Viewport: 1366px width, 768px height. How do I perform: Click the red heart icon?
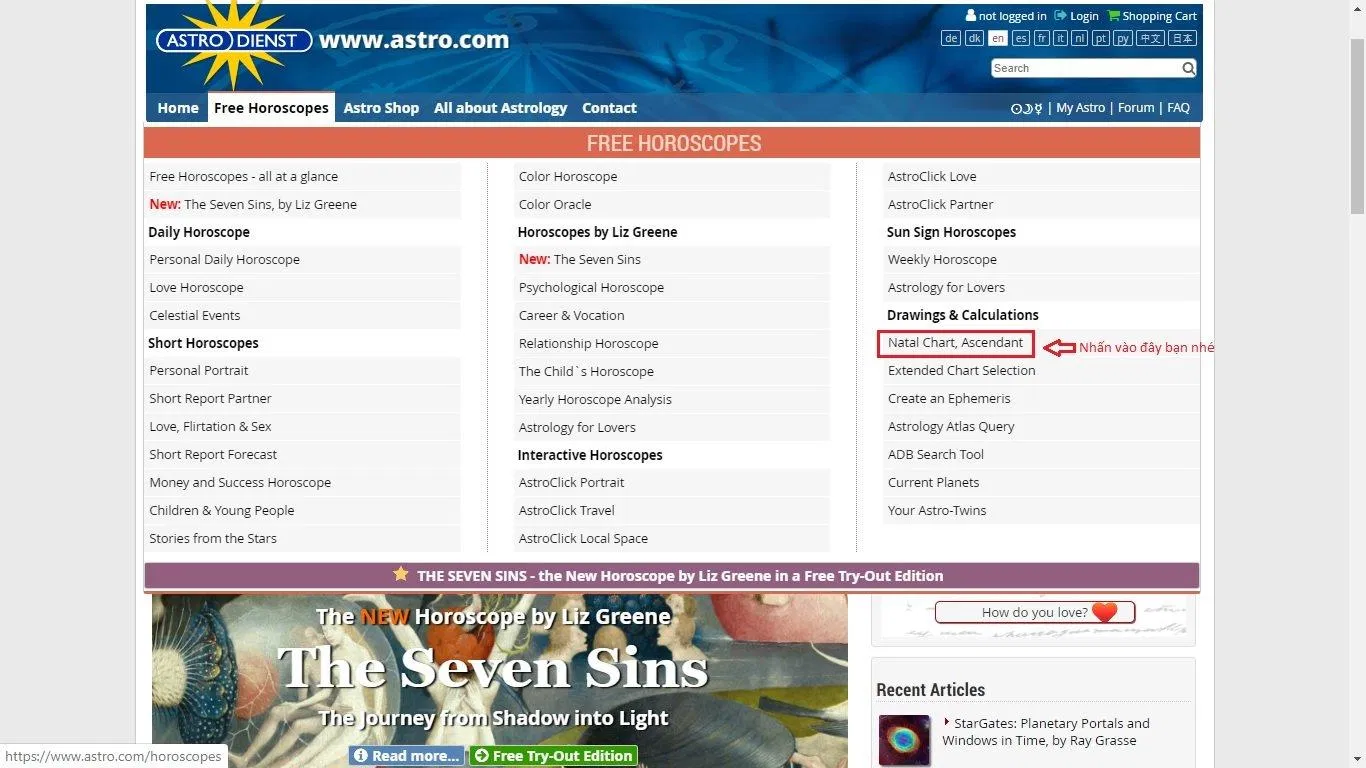tap(1104, 612)
